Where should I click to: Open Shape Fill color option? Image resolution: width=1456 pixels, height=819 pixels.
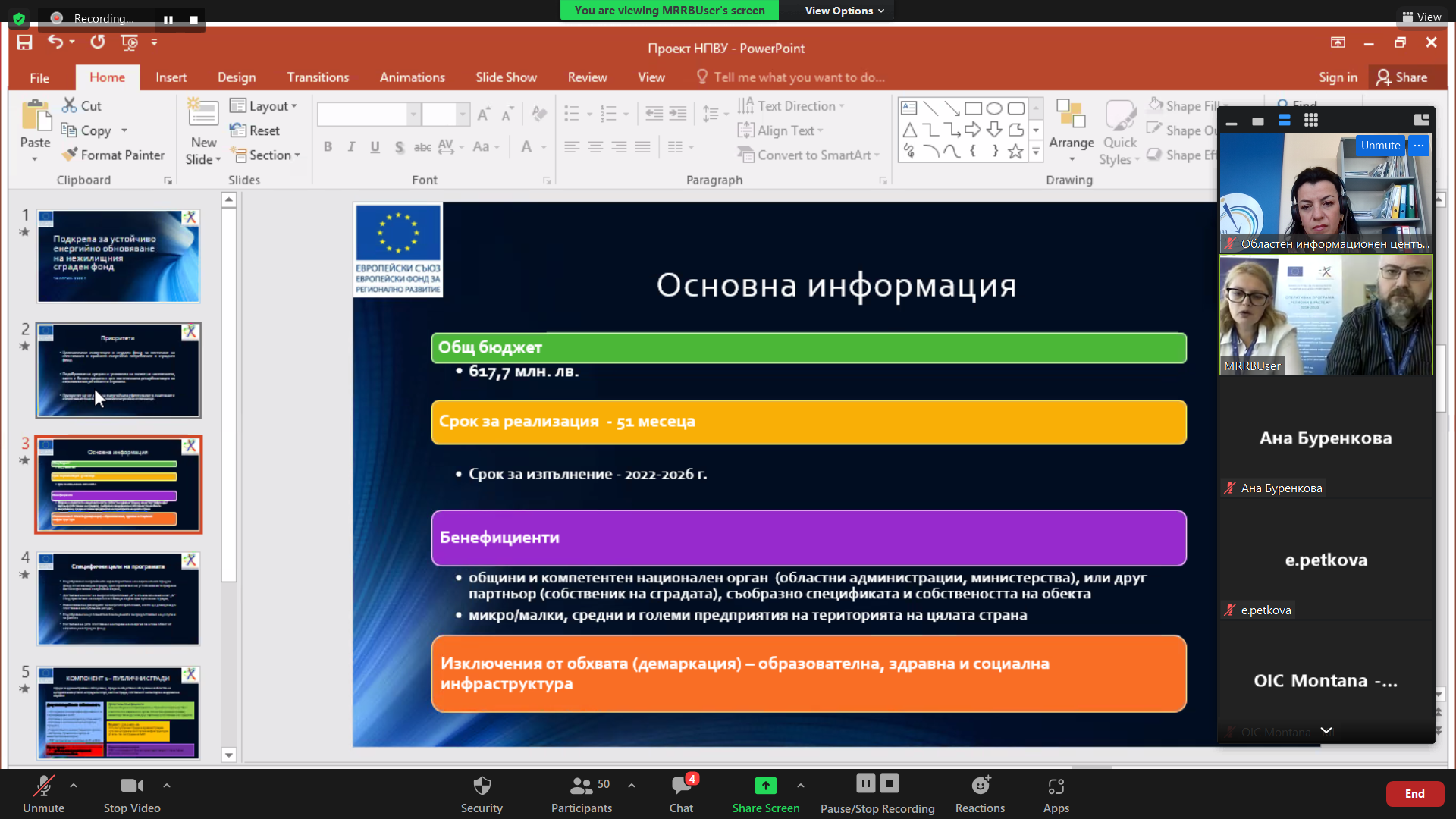pyautogui.click(x=1185, y=106)
